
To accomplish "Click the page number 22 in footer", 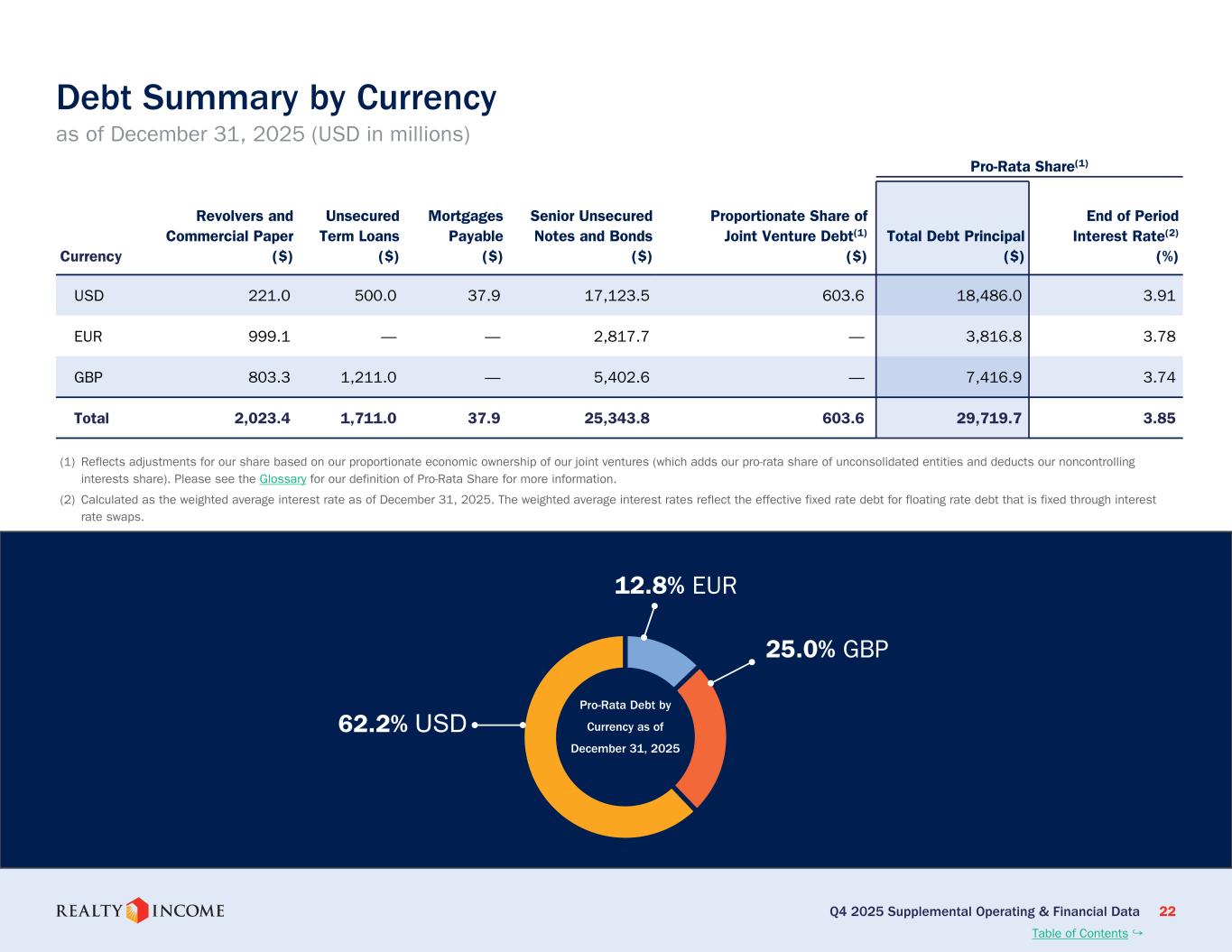I will [x=1167, y=911].
